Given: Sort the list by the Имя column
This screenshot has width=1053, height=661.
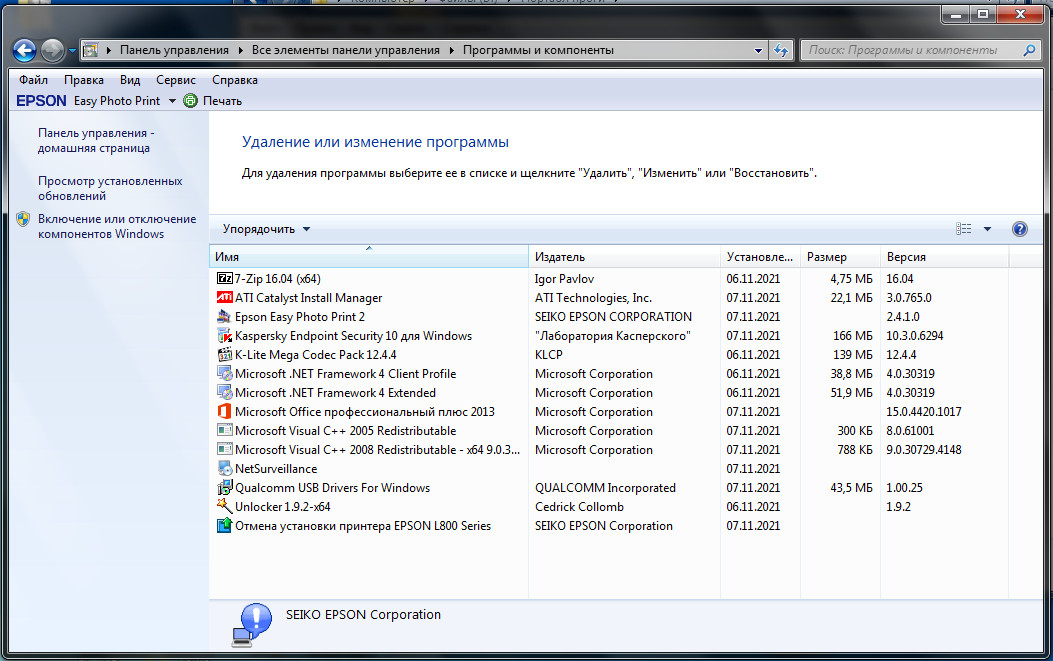Looking at the screenshot, I should [369, 257].
